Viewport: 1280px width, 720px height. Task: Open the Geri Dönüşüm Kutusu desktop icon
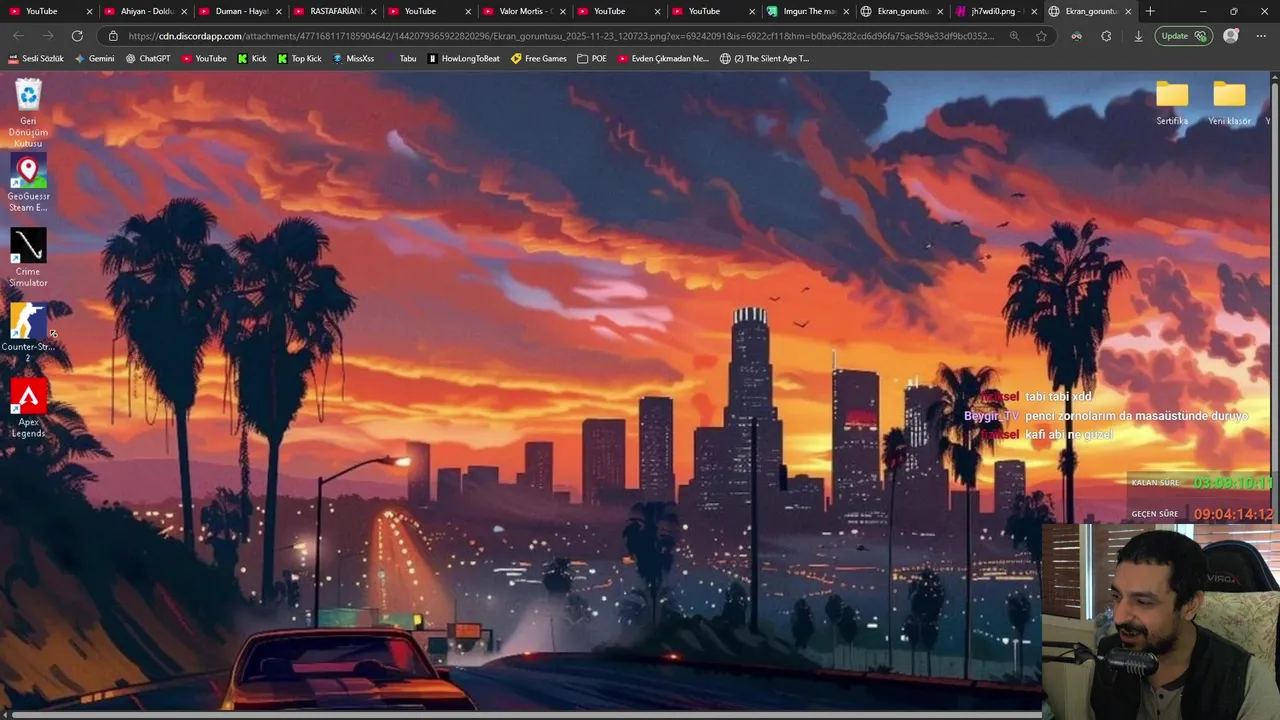coord(28,113)
